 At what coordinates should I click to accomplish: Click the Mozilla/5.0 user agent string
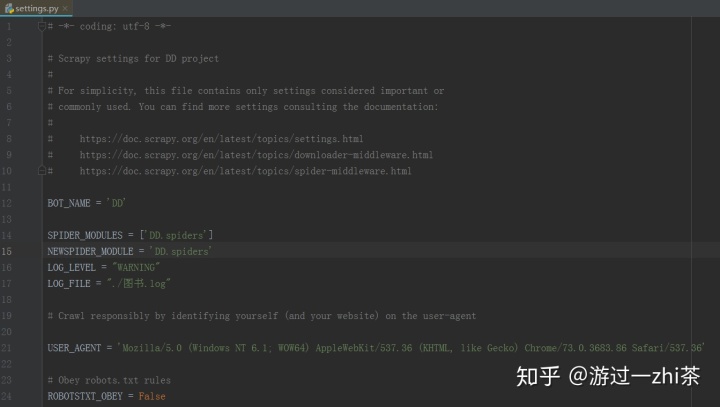[x=411, y=348]
